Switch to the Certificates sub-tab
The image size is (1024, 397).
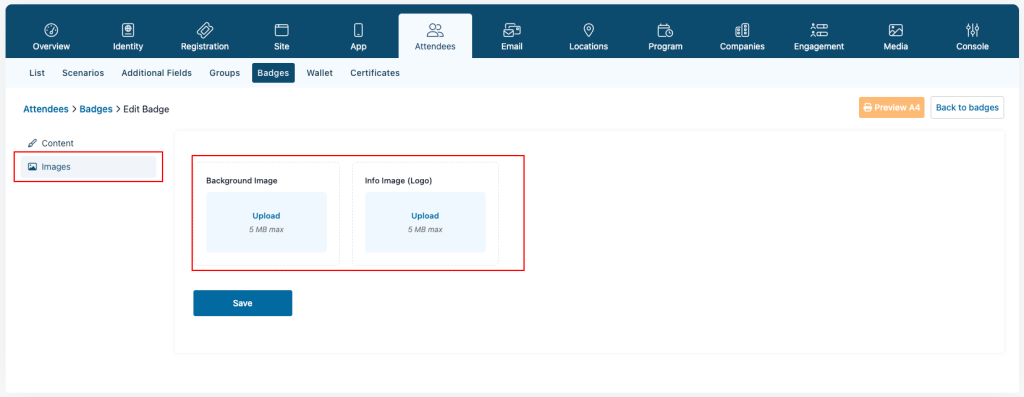(375, 73)
